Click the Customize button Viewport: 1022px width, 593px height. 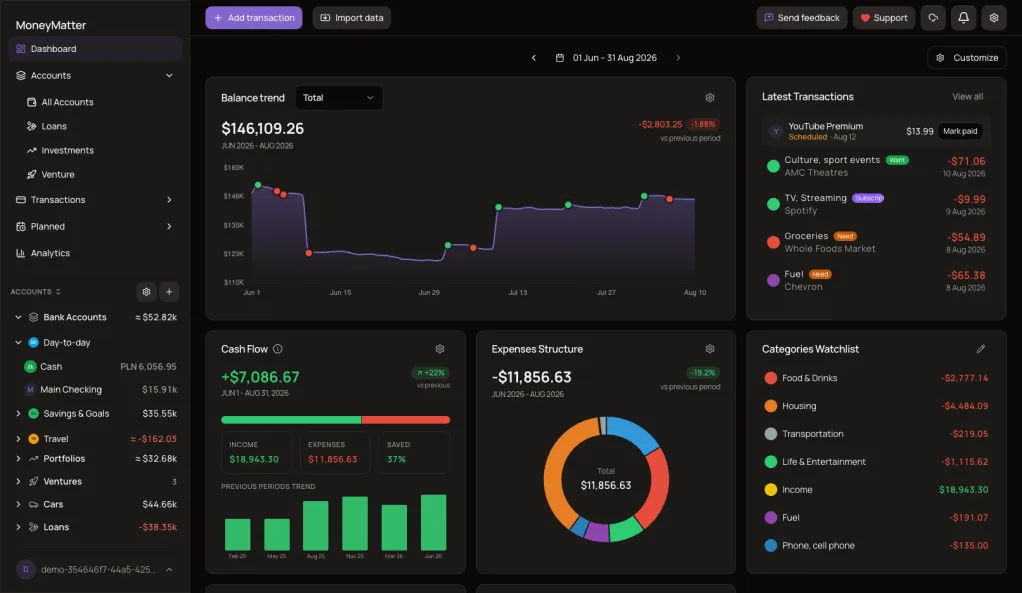coord(967,58)
